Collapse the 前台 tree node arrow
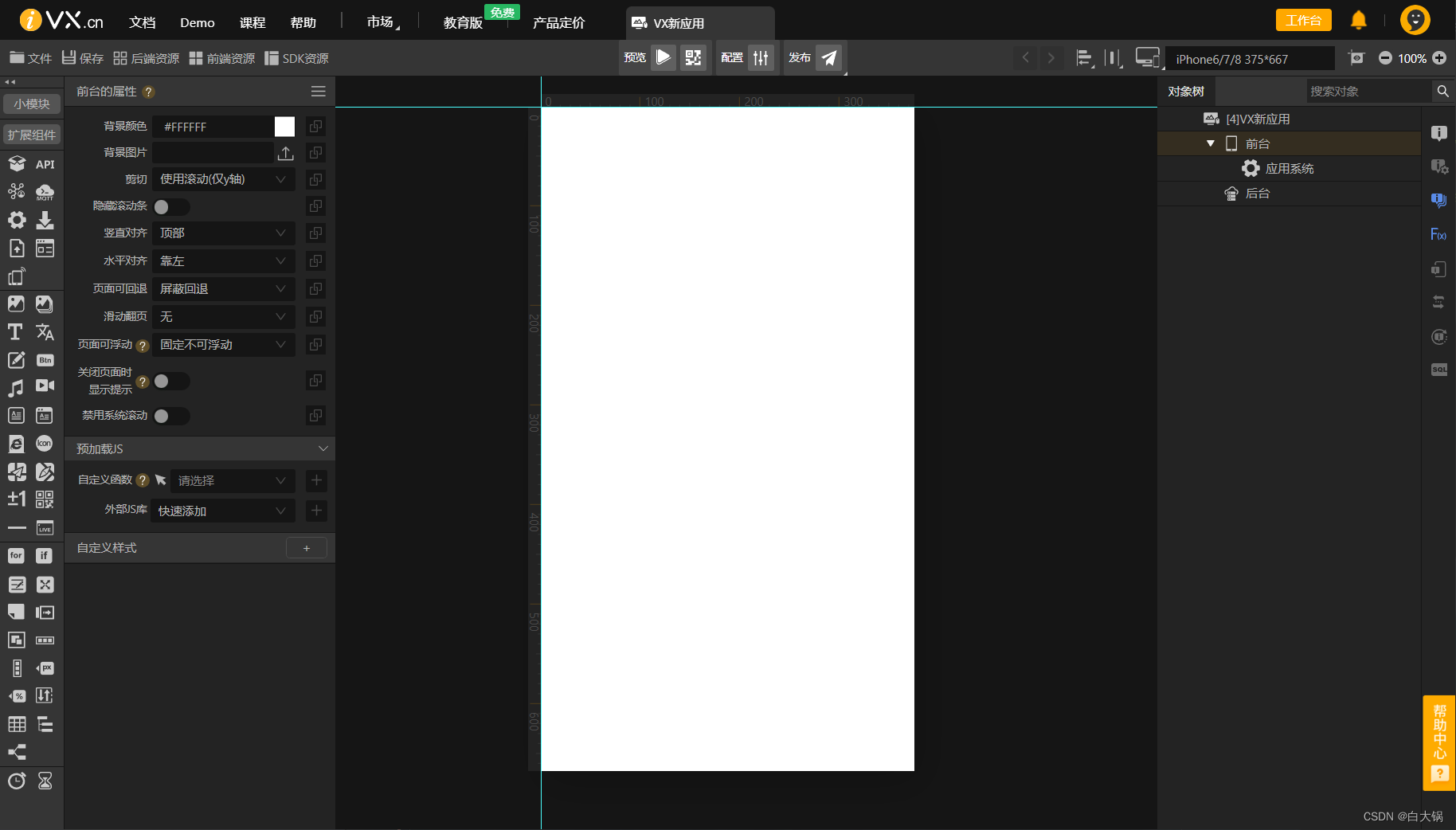This screenshot has width=1456, height=830. 1211,143
